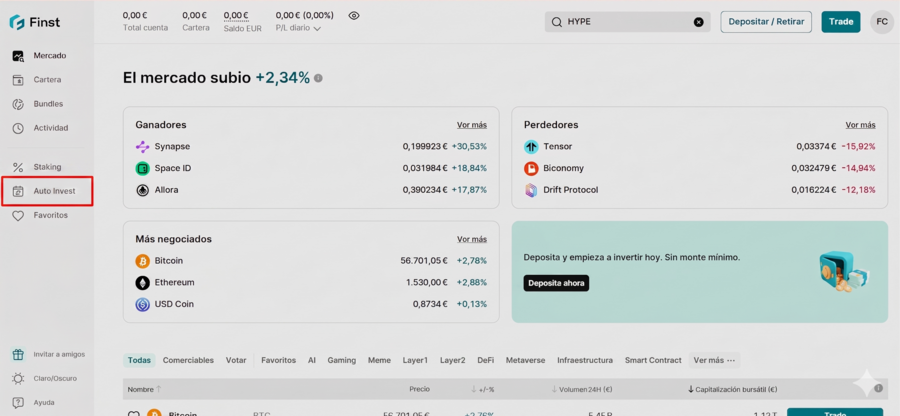Select the Biconomy coin icon
900x416 pixels.
point(531,168)
